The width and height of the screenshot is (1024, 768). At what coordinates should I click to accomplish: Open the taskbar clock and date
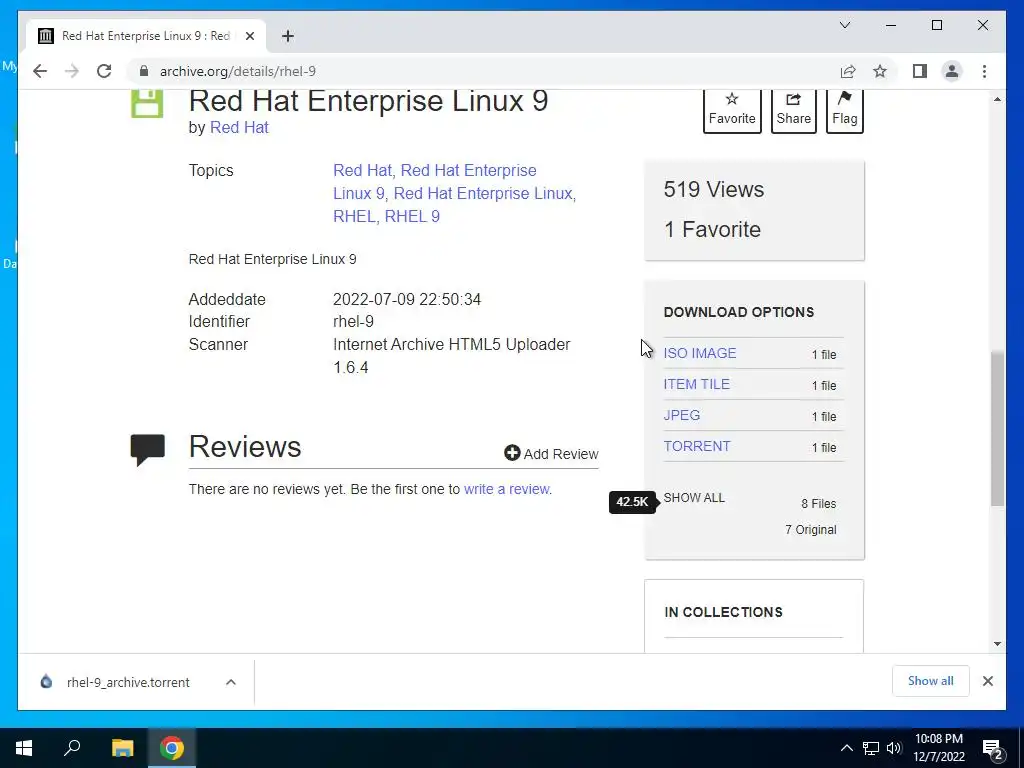pyautogui.click(x=938, y=748)
